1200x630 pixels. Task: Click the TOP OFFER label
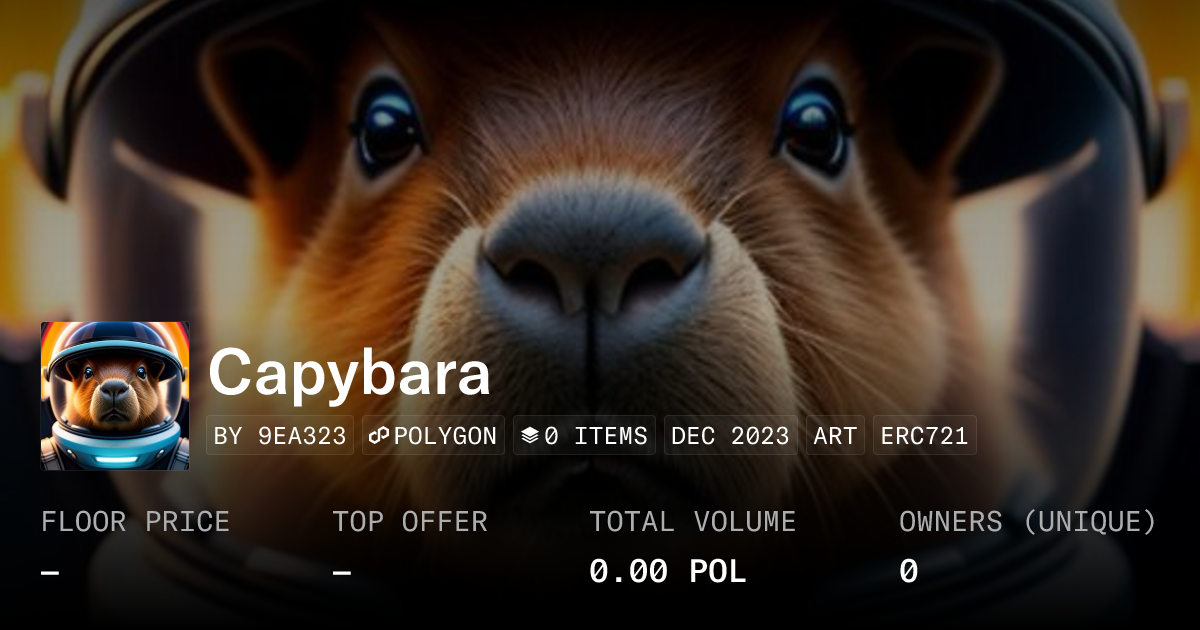(410, 522)
